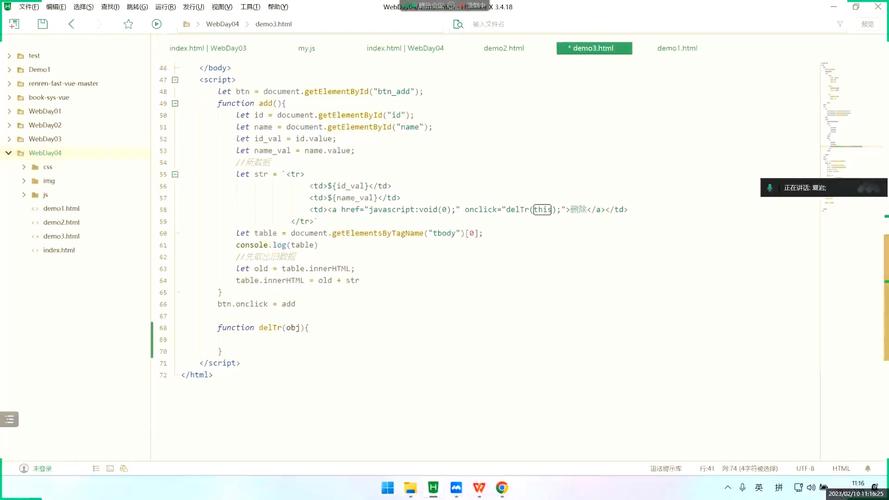
Task: Expand the WebDay01 project
Action: click(x=9, y=111)
